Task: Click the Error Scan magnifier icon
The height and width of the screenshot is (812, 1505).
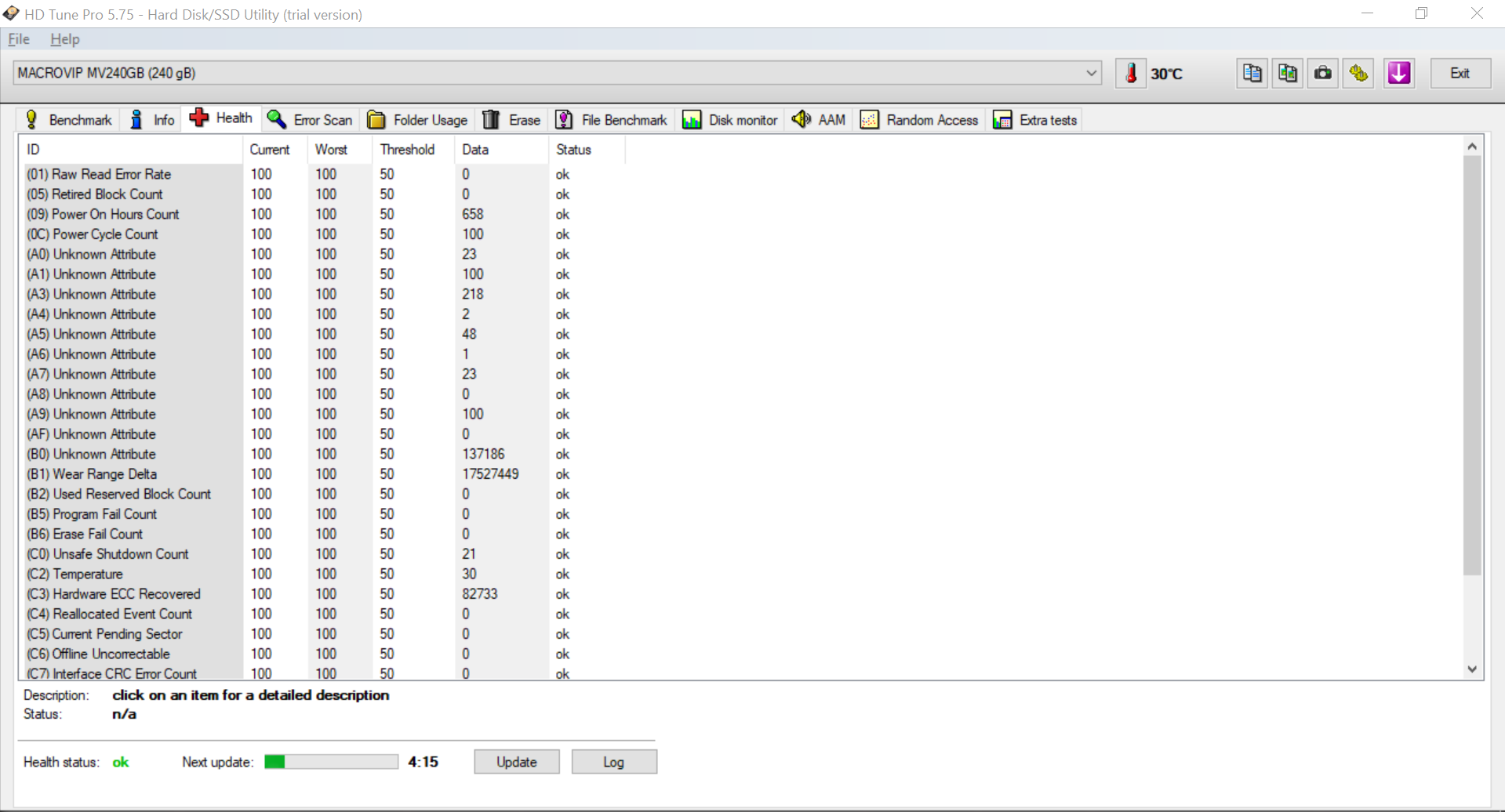Action: 276,119
